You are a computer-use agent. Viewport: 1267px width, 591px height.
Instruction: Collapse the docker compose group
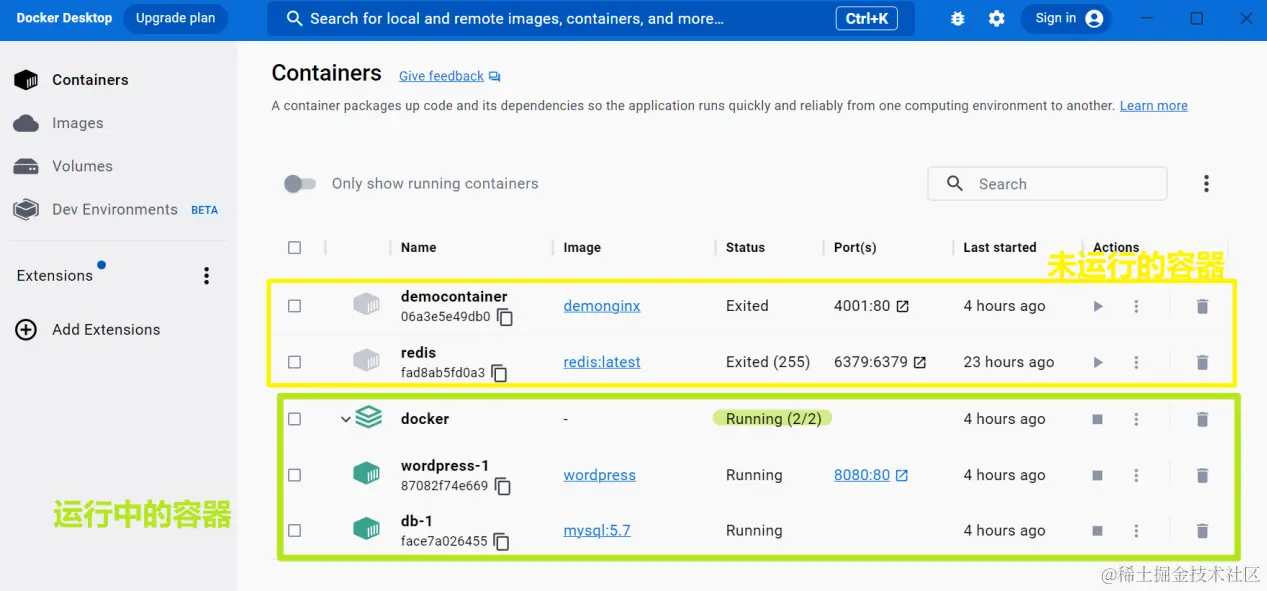coord(345,420)
